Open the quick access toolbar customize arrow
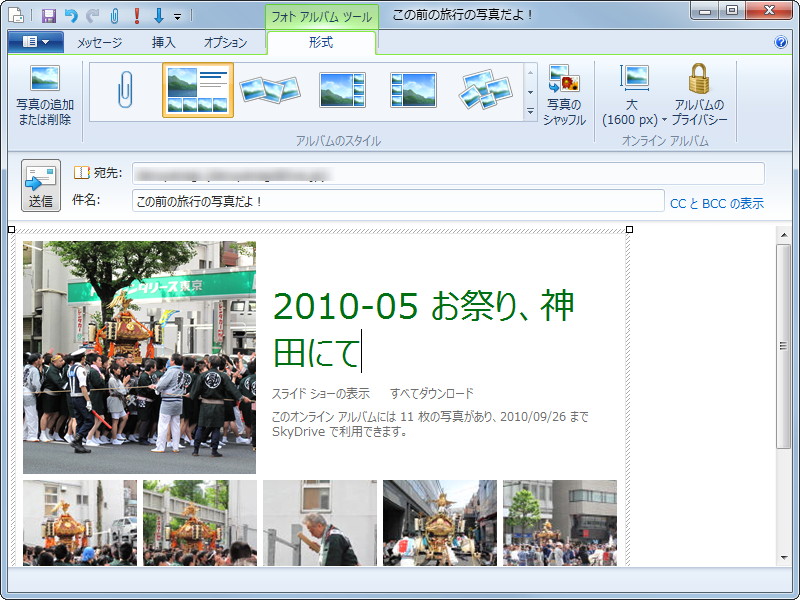 pyautogui.click(x=178, y=17)
